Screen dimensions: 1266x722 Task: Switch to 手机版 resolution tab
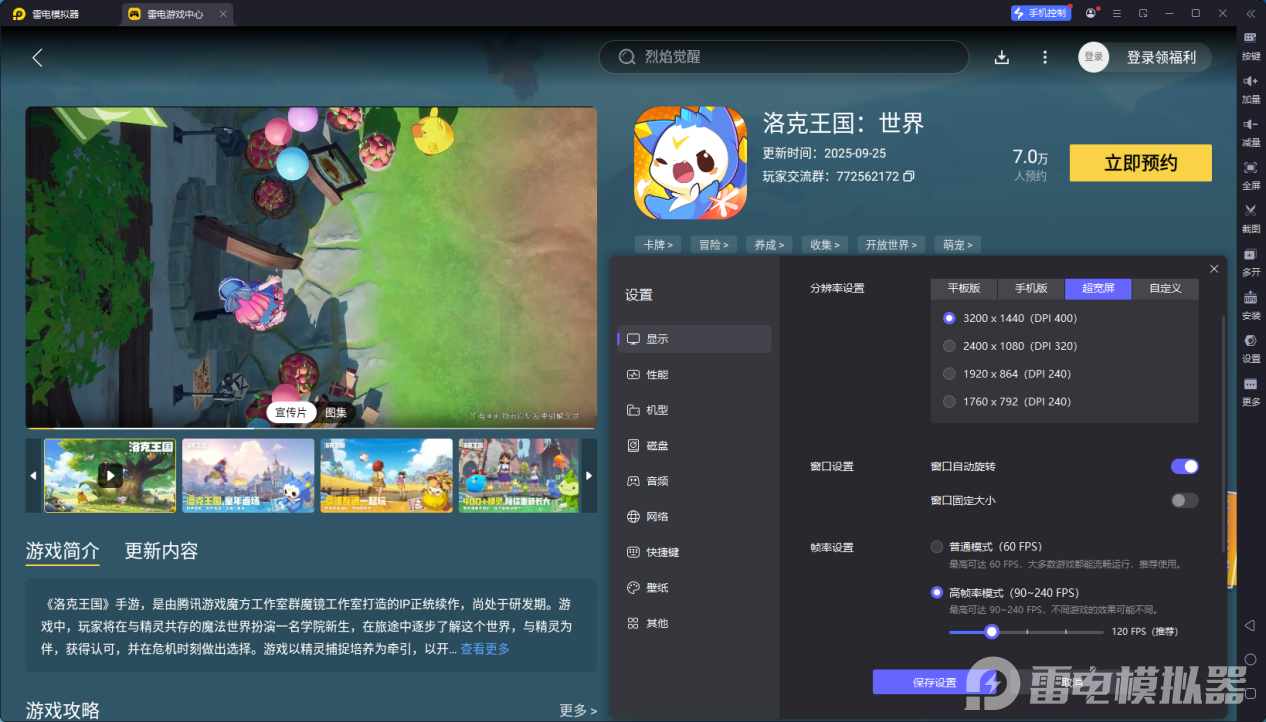(1031, 288)
